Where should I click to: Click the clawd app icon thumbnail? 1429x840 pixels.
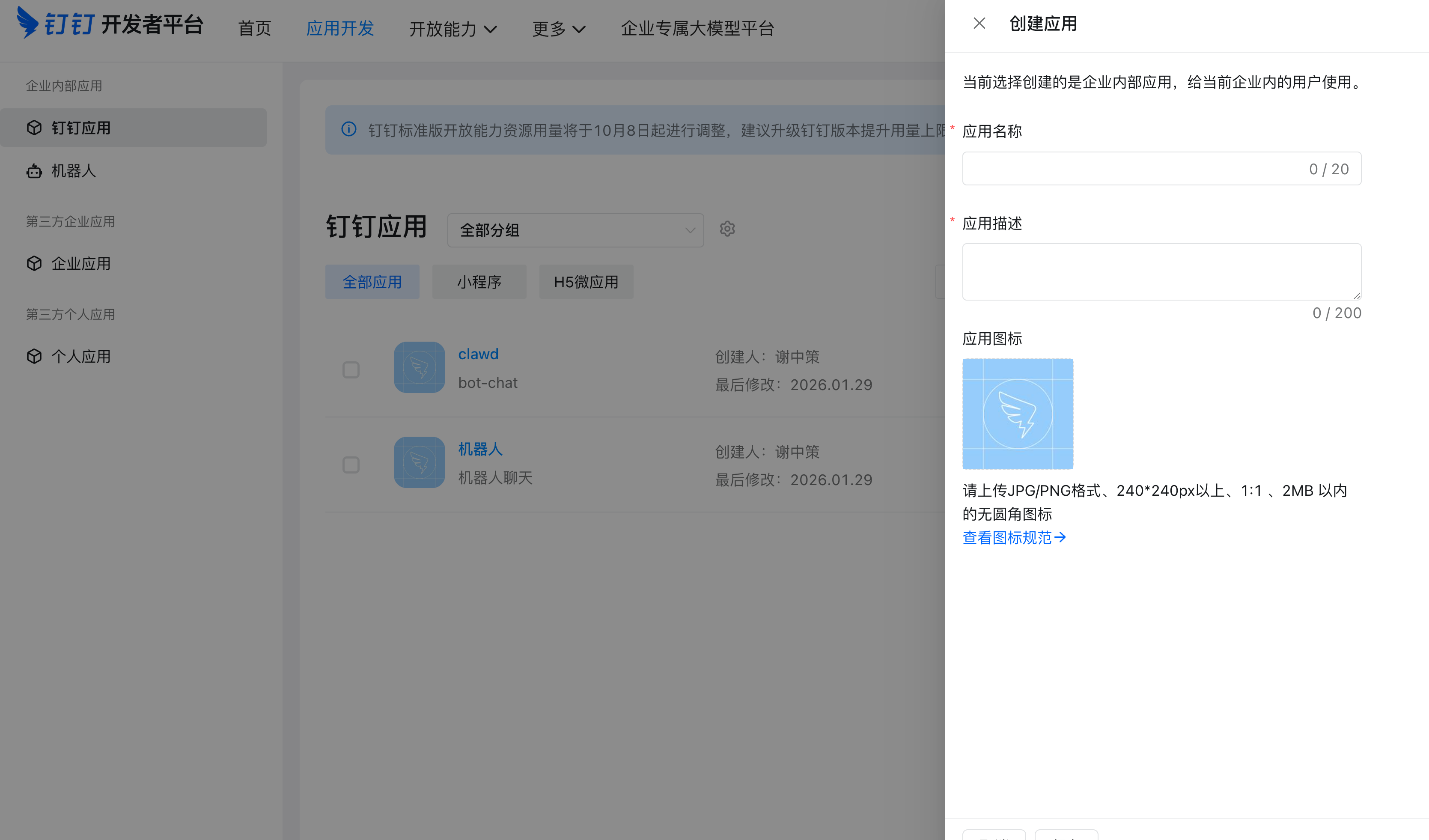tap(419, 367)
